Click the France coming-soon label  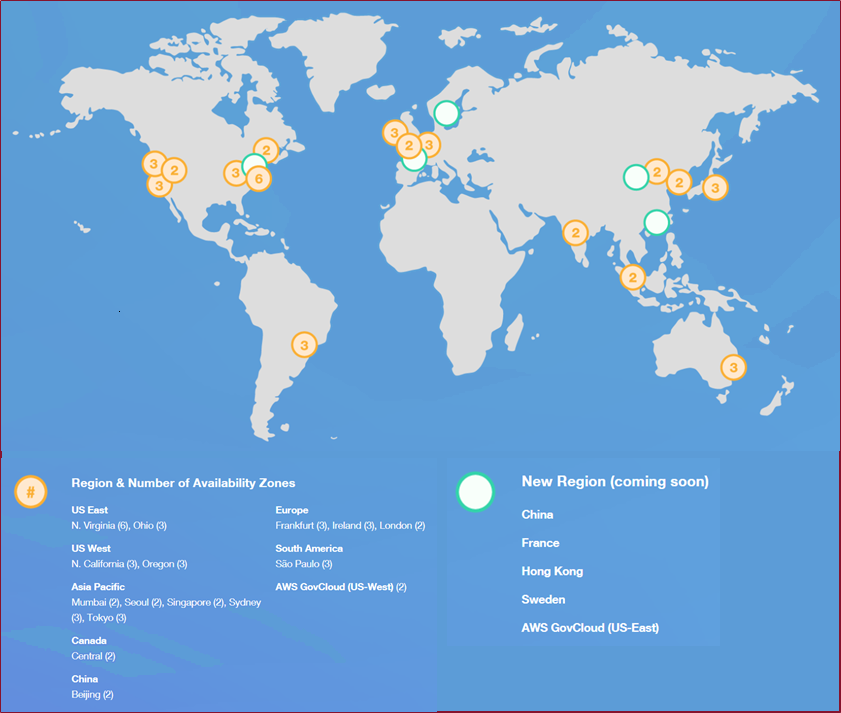click(540, 543)
